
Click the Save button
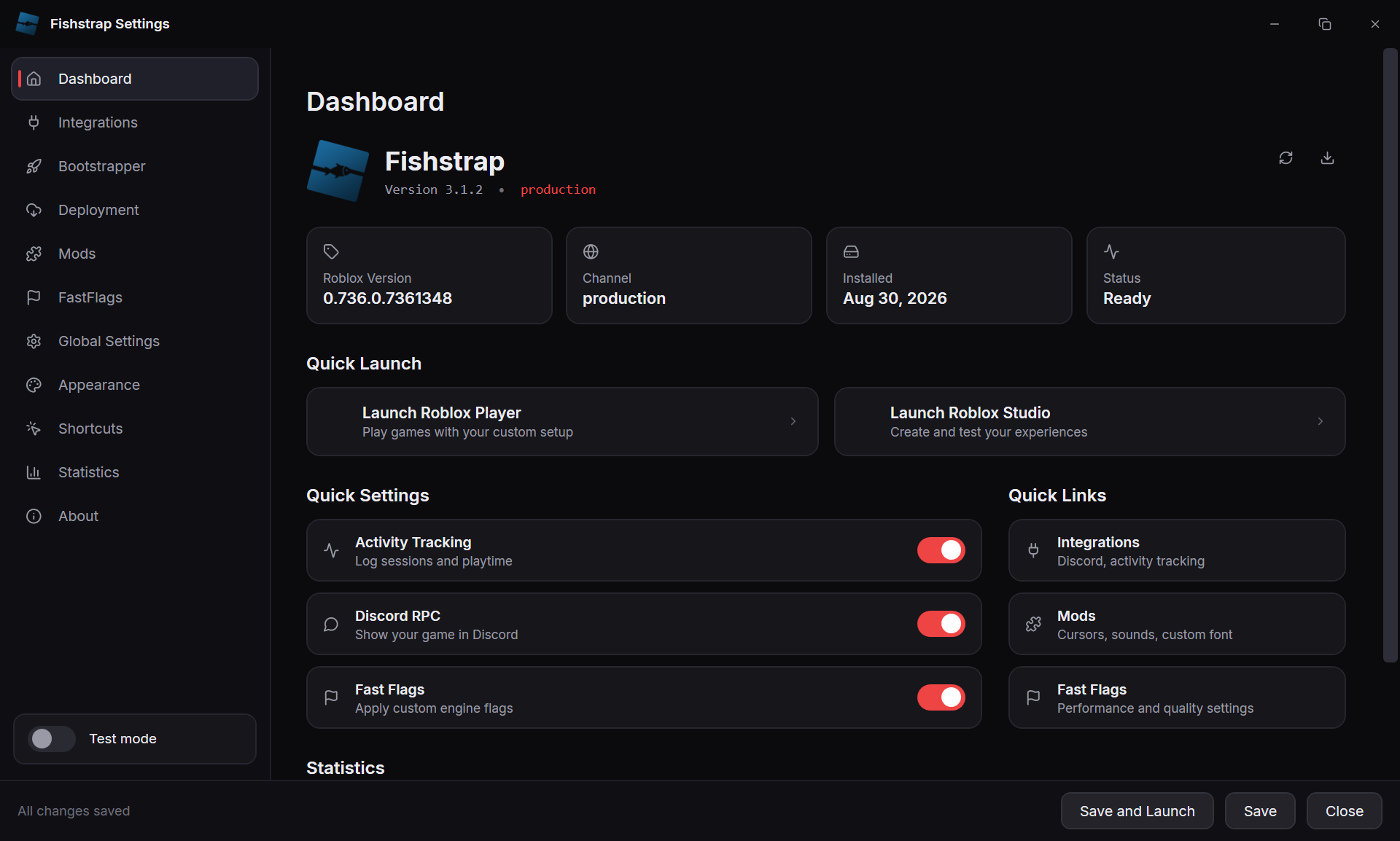pyautogui.click(x=1260, y=811)
